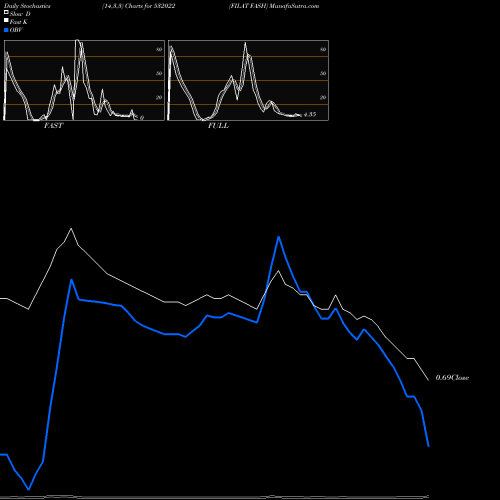Click the 80 axis label in FAST chart
Screen dimensions: 500x500
click(159, 49)
